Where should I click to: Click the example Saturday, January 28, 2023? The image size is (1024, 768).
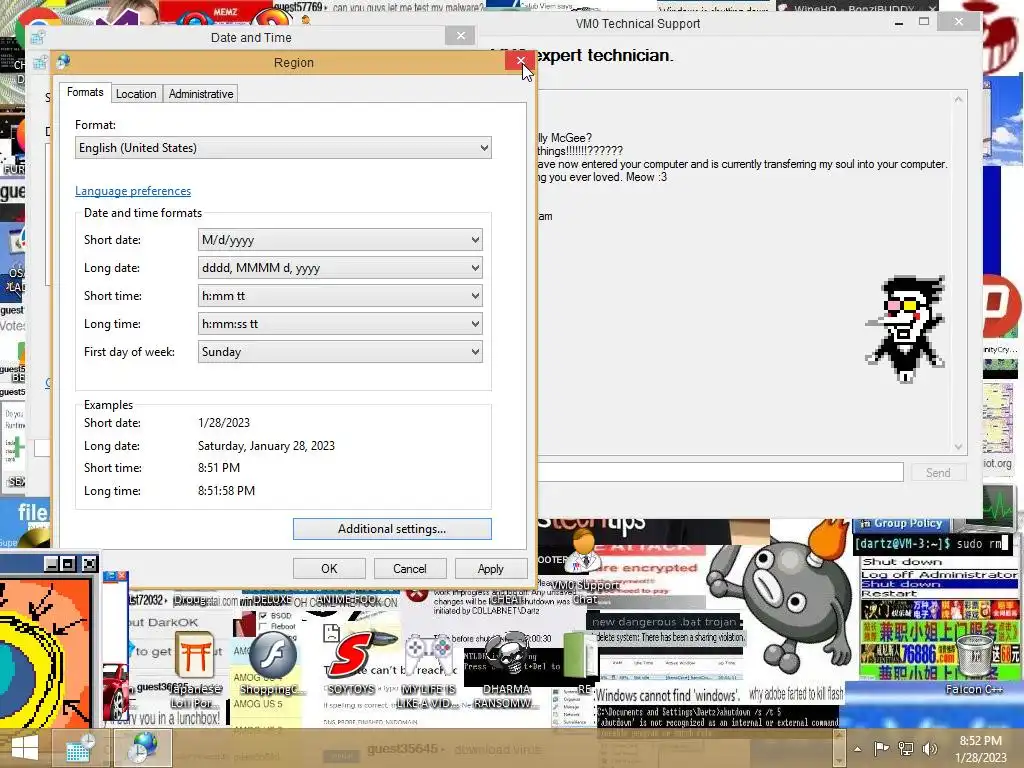(x=266, y=445)
